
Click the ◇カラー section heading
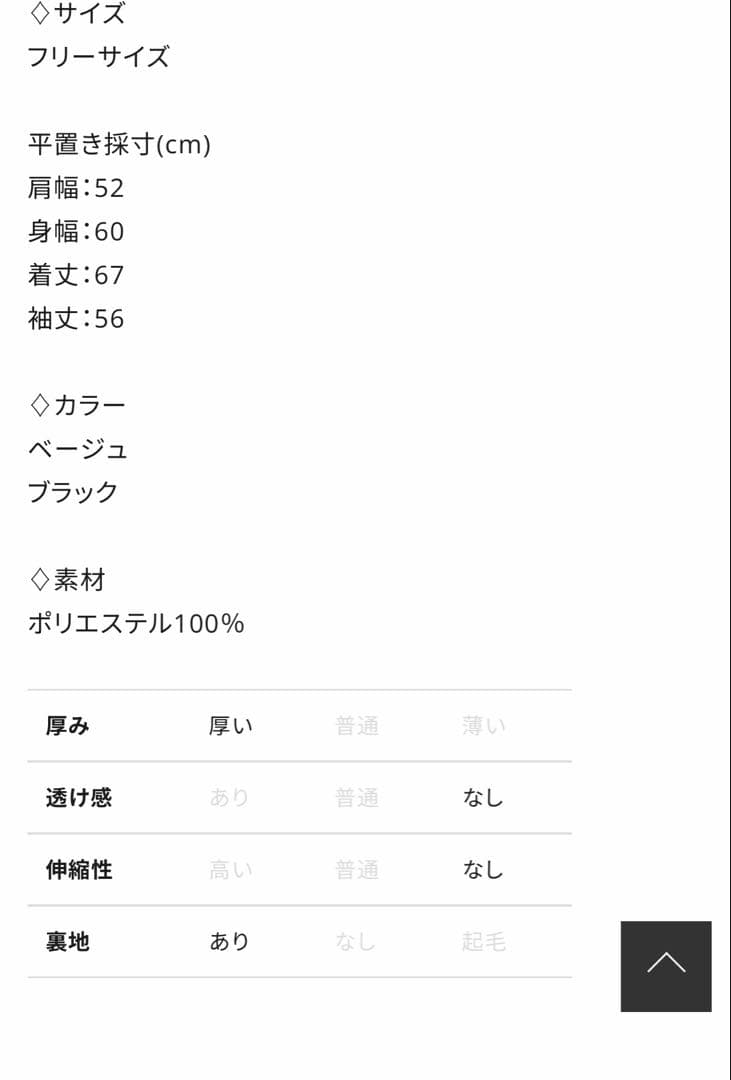[78, 405]
